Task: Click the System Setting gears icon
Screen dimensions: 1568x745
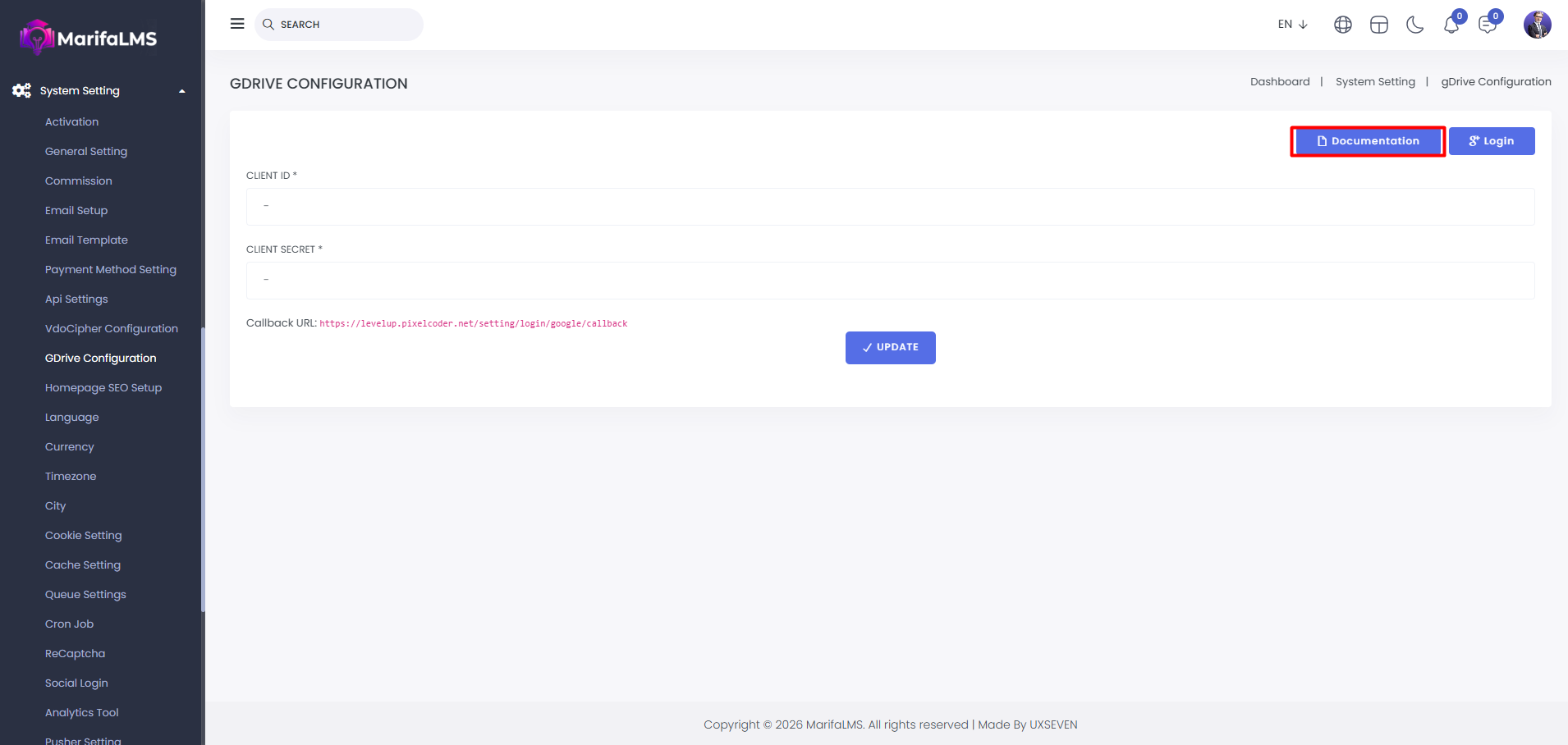Action: coord(22,90)
